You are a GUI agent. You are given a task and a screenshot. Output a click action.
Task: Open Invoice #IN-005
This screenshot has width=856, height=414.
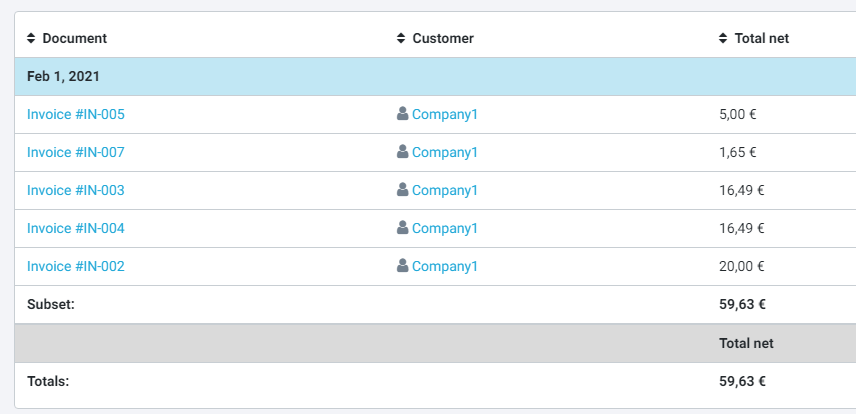click(x=76, y=115)
